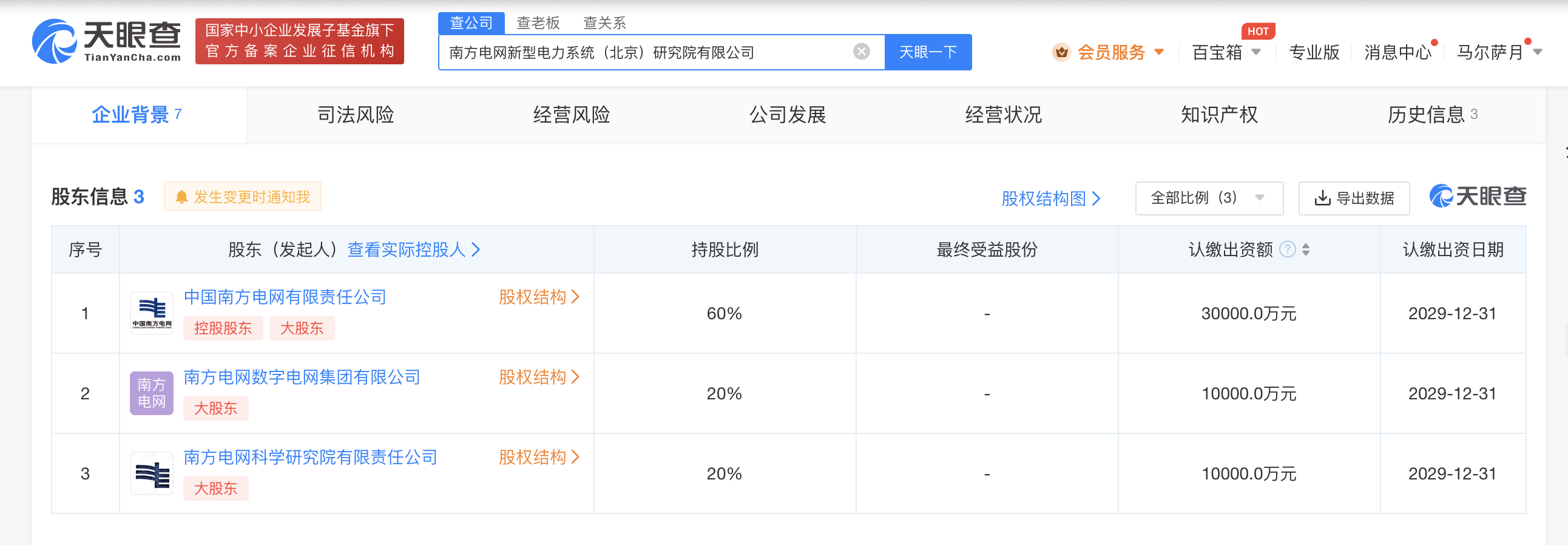Screen dimensions: 1568x545
Task: Click the purple 南方电网 shareholder logo
Action: click(152, 393)
